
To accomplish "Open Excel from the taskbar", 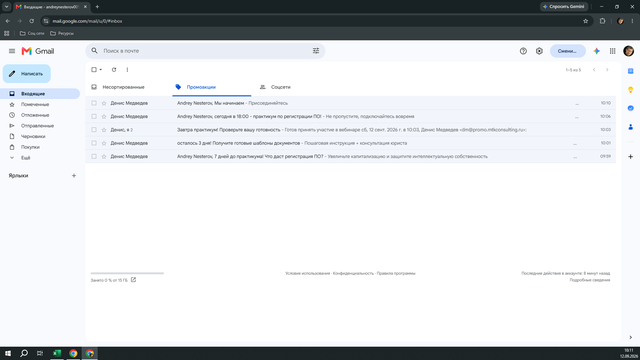I will [57, 353].
